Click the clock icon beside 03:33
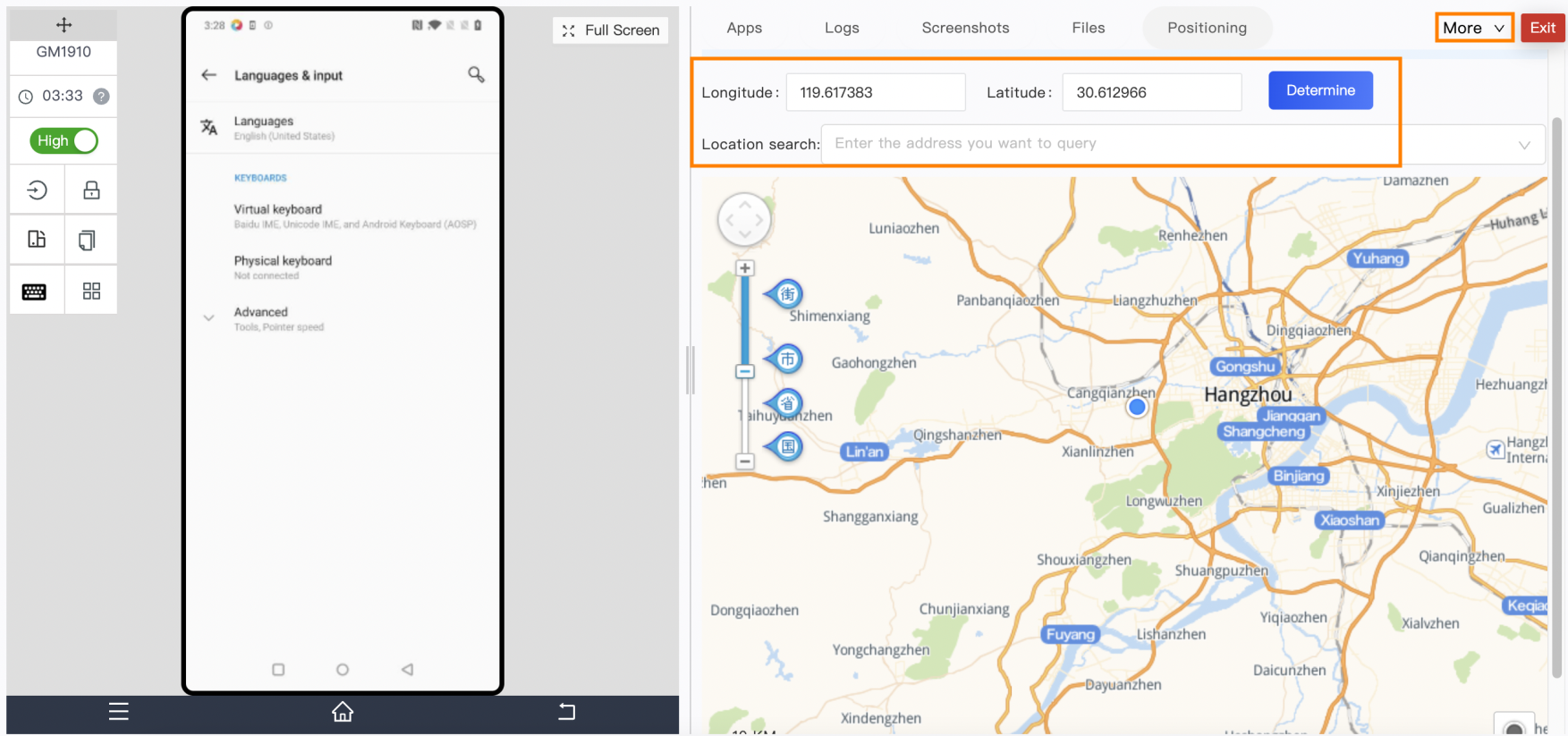The width and height of the screenshot is (1568, 736). pyautogui.click(x=26, y=97)
